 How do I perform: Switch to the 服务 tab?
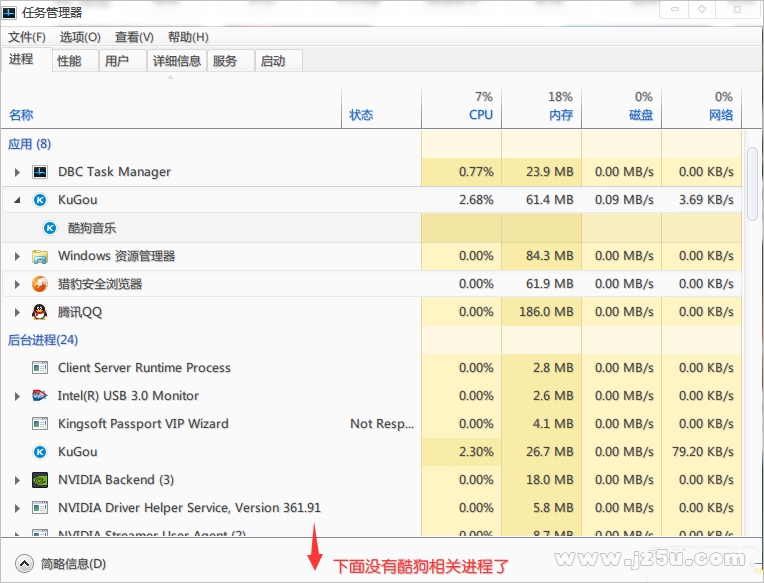coord(230,61)
